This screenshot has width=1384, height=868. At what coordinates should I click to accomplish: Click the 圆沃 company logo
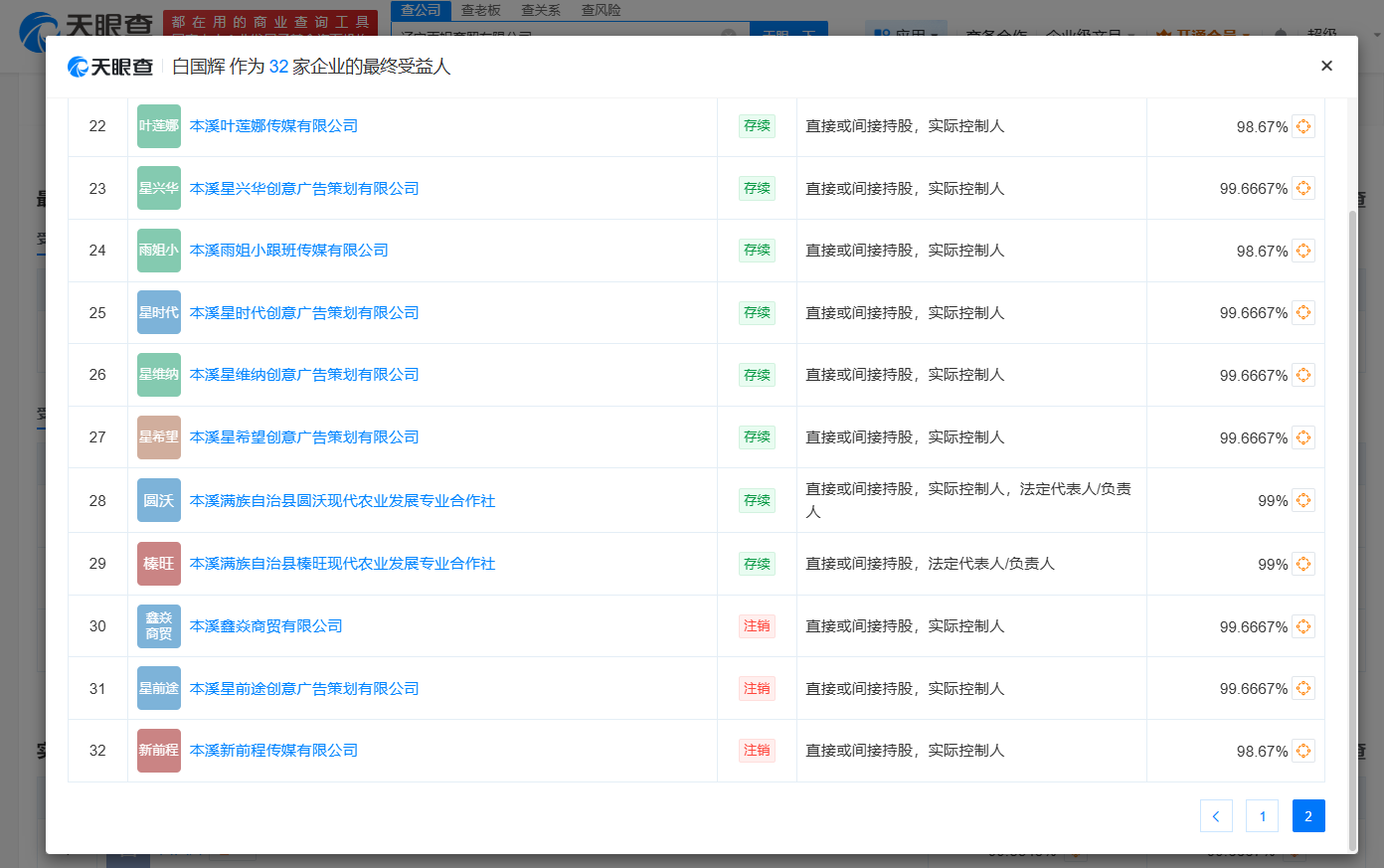click(159, 500)
